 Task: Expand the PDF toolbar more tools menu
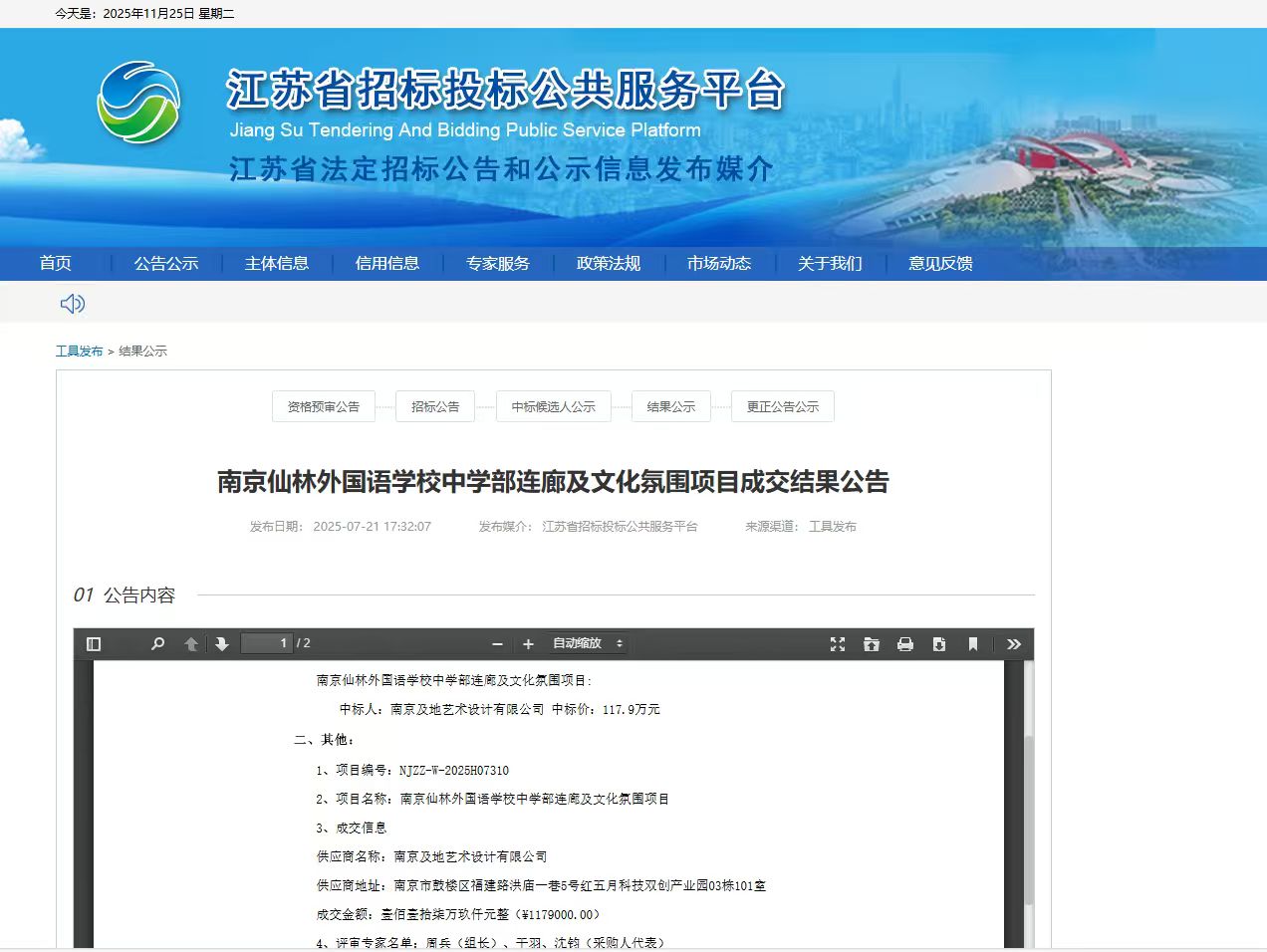tap(1014, 644)
